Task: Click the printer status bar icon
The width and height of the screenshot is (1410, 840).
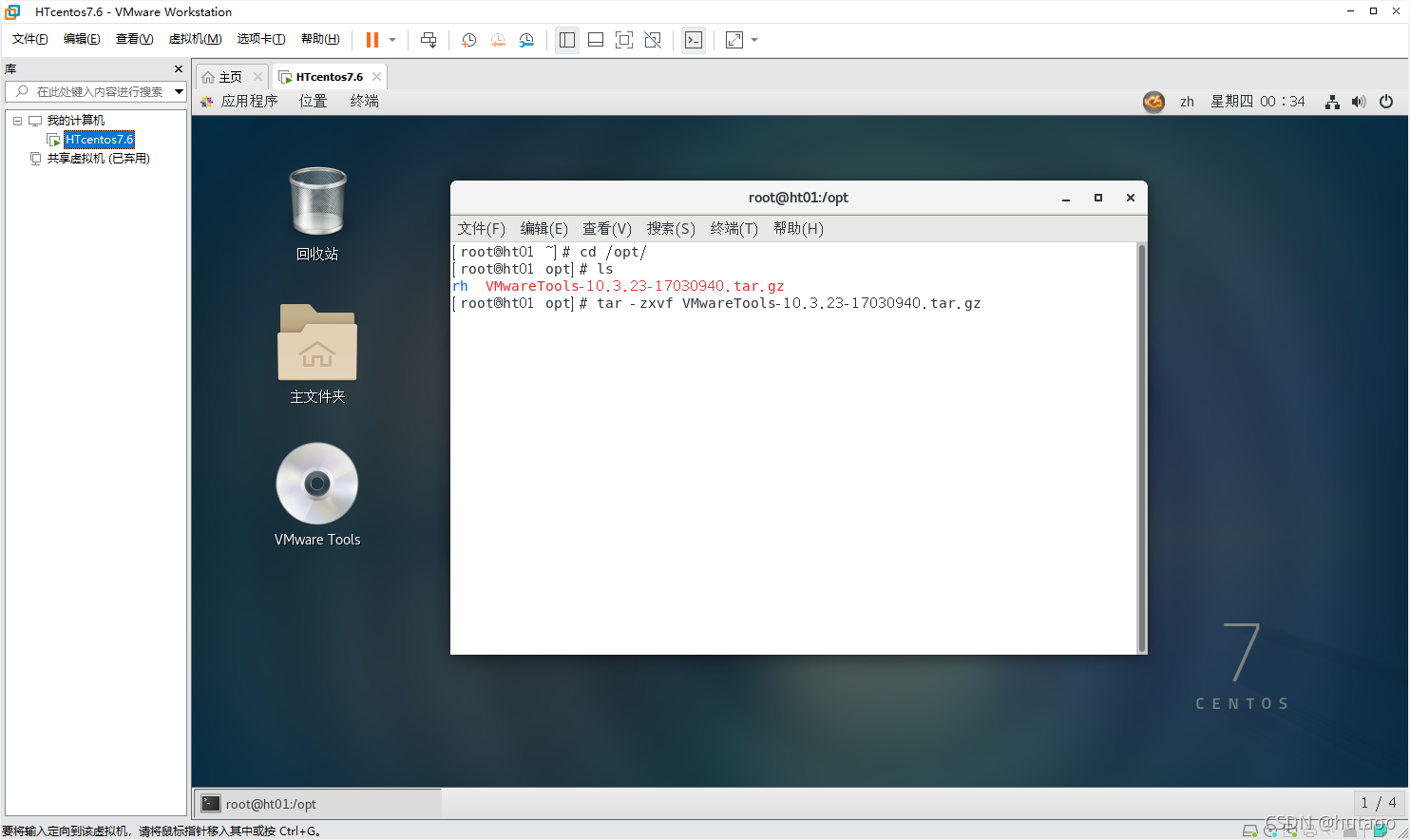Action: click(1310, 830)
